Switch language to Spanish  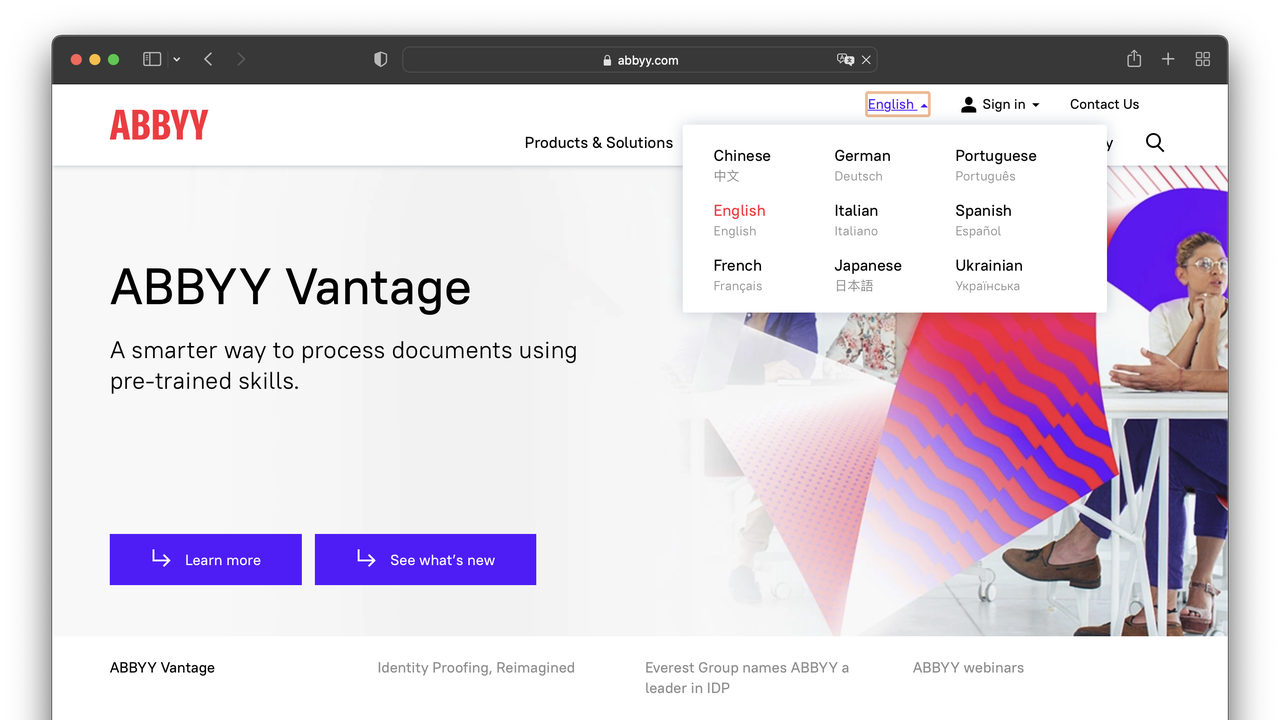coord(983,220)
